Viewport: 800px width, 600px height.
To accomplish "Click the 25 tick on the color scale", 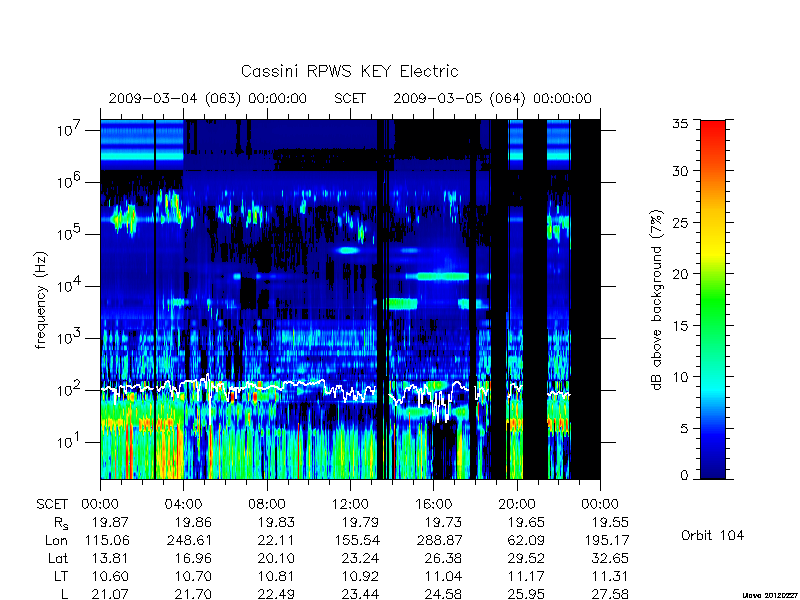I will (681, 222).
